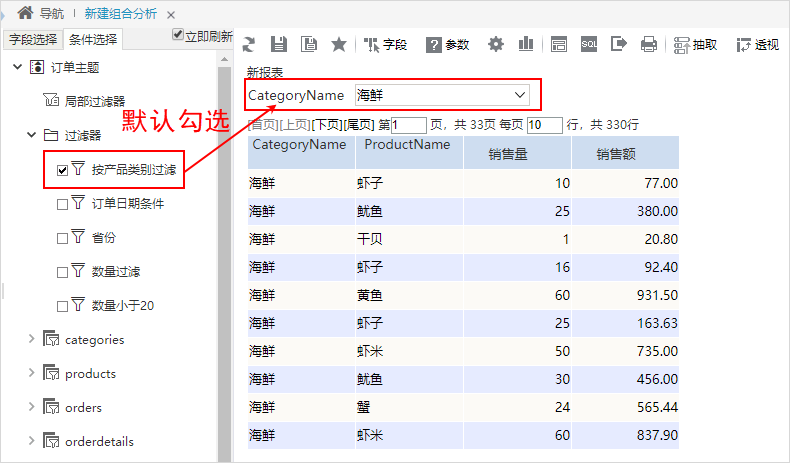This screenshot has height=463, width=790.
Task: Click the CategoryName column header
Action: coord(301,152)
